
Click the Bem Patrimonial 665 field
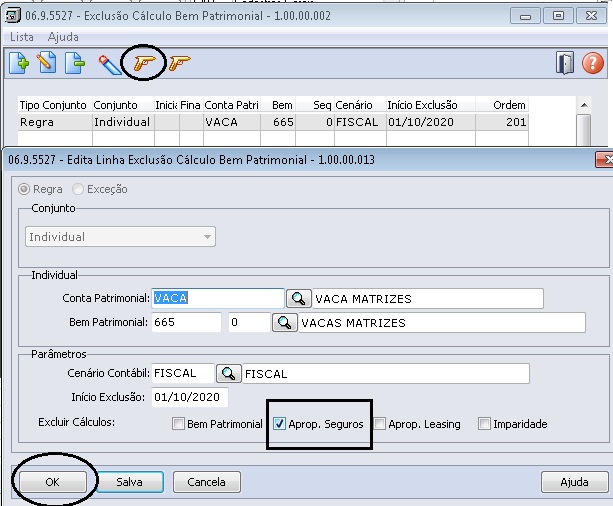pos(186,322)
